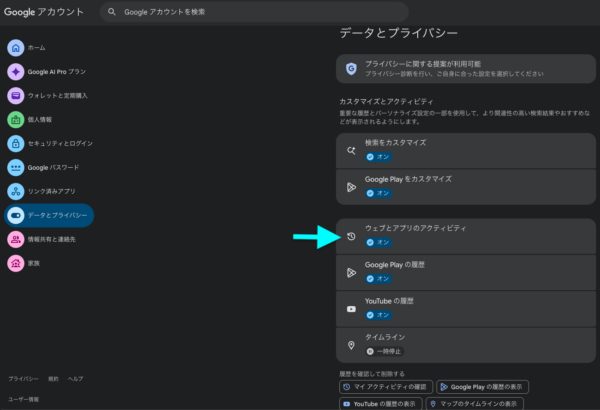The width and height of the screenshot is (600, 410).
Task: Click the リンク済みアプリ linked apps icon
Action: click(16, 191)
